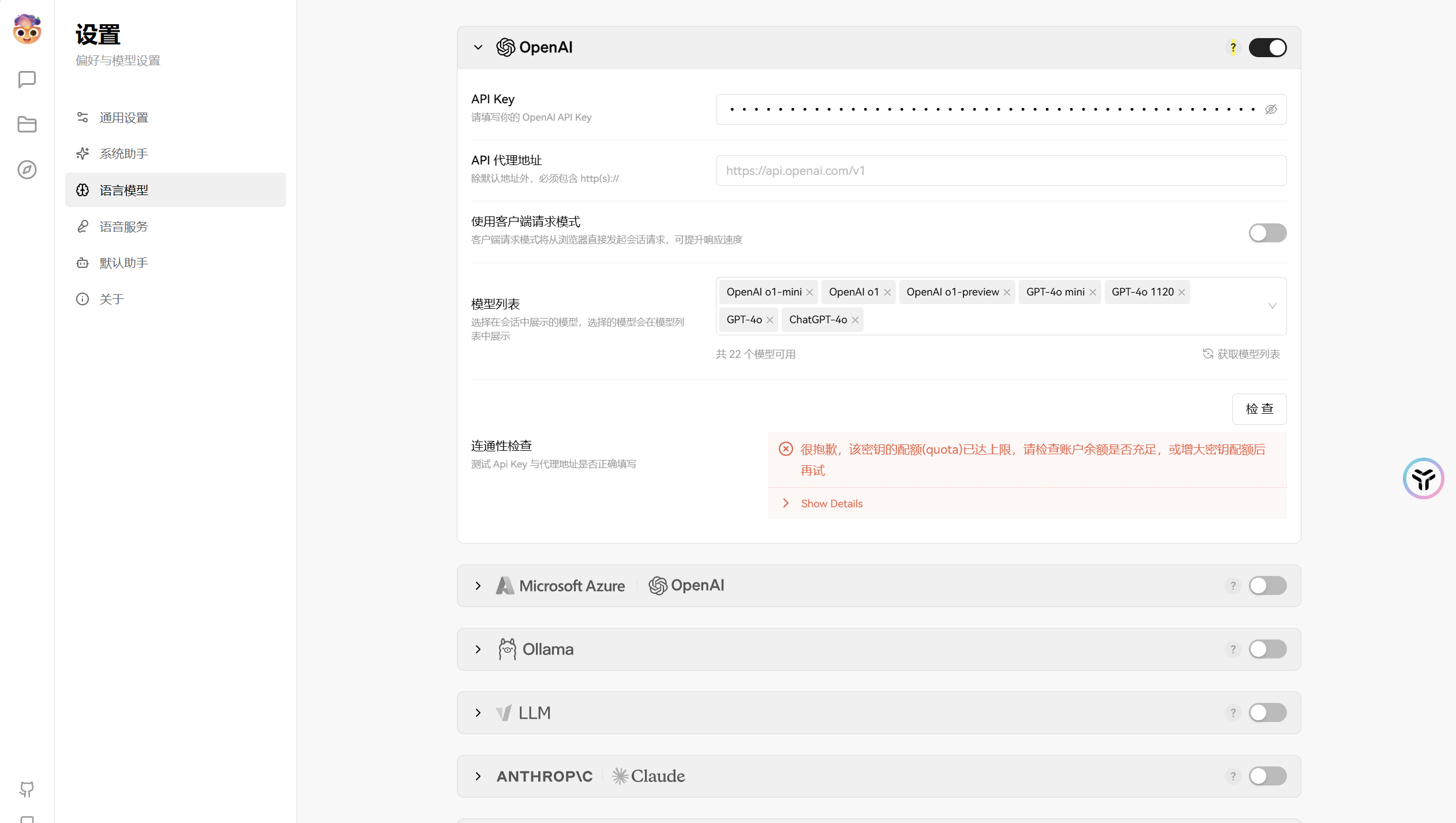Screen dimensions: 1456x823
Task: Expand the Ollama section
Action: pyautogui.click(x=478, y=649)
